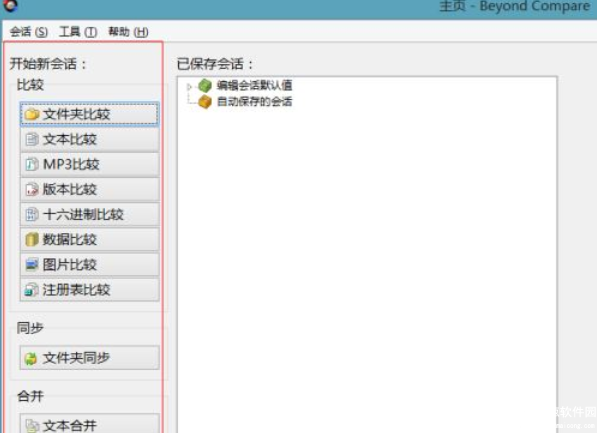Click the version compare icon (版本比较)
This screenshot has width=597, height=433.
[32, 189]
